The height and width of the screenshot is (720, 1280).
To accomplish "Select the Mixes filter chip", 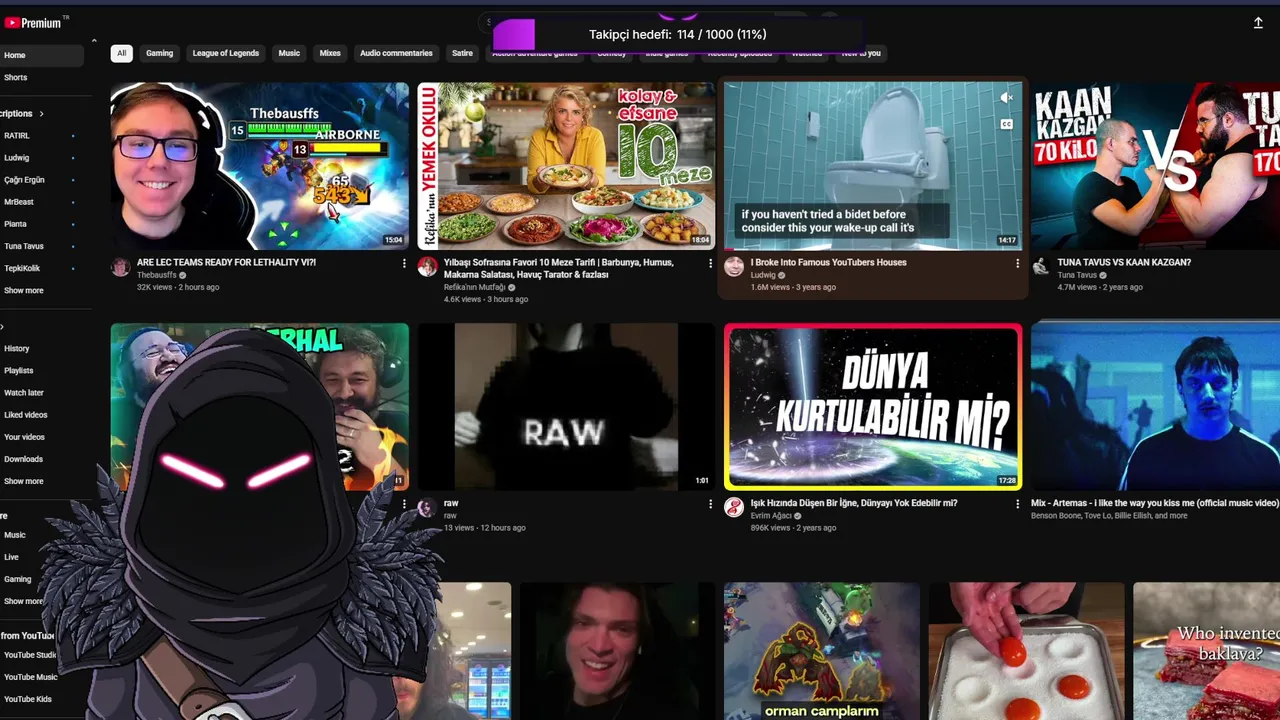I will (x=330, y=53).
